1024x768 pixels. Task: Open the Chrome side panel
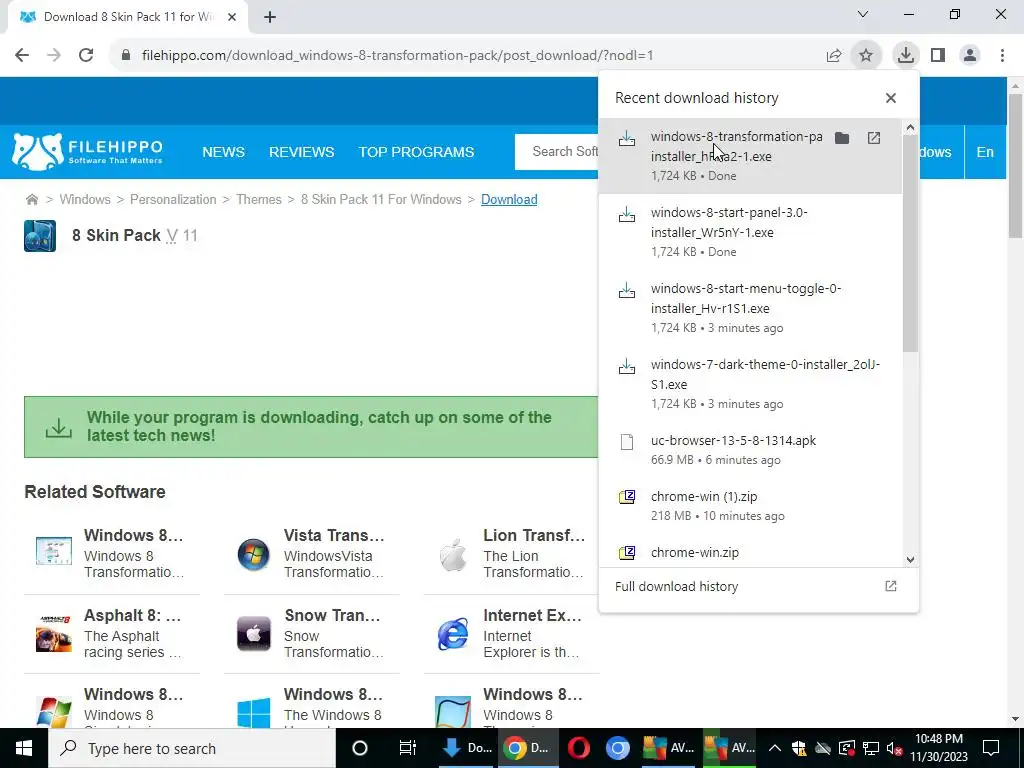(938, 56)
